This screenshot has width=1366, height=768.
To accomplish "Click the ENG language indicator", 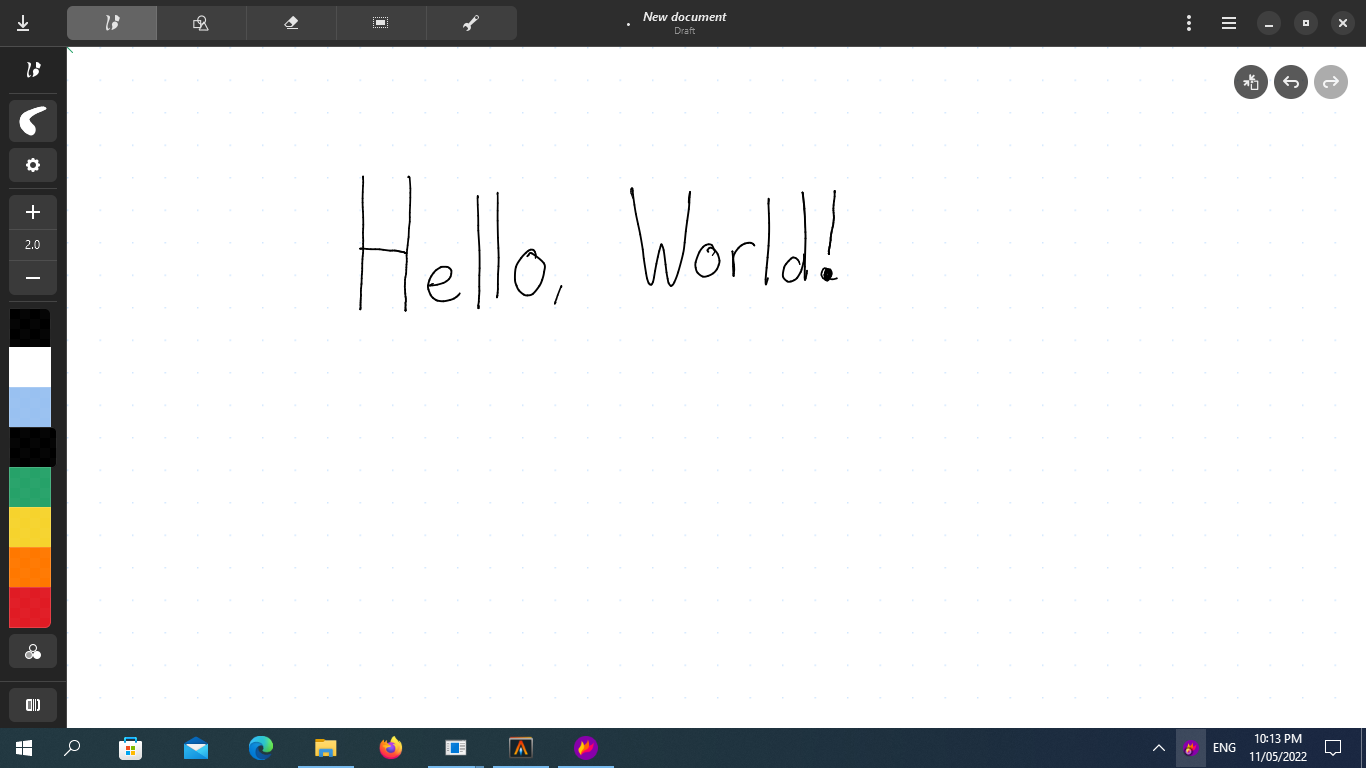I will click(1224, 748).
